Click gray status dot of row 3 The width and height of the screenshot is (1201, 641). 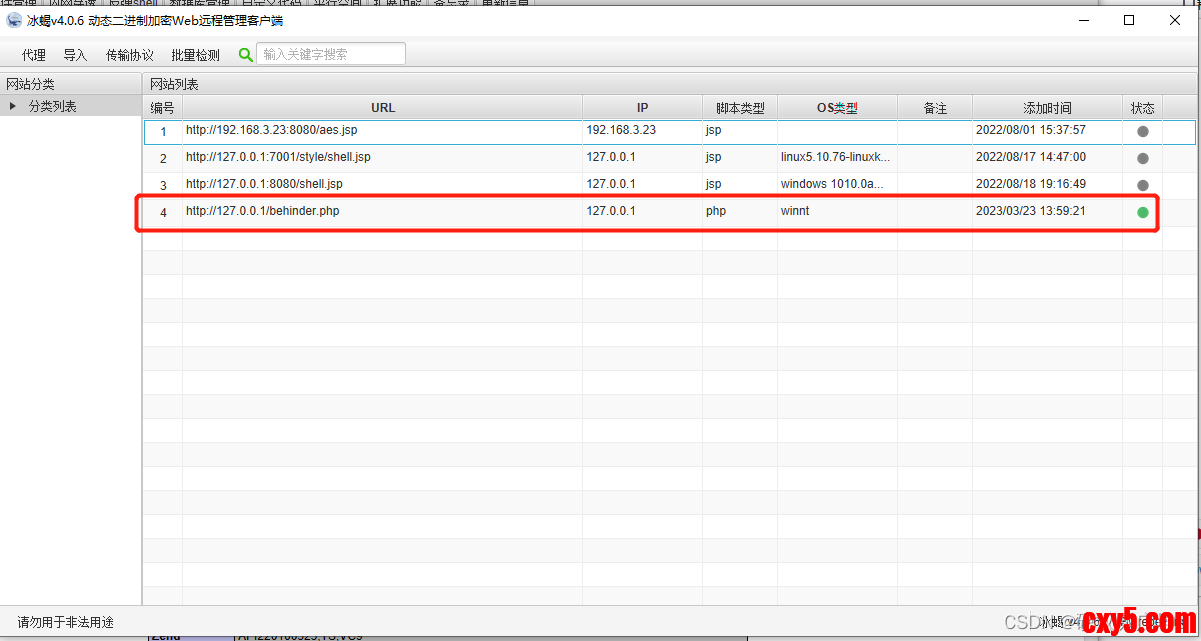1142,185
